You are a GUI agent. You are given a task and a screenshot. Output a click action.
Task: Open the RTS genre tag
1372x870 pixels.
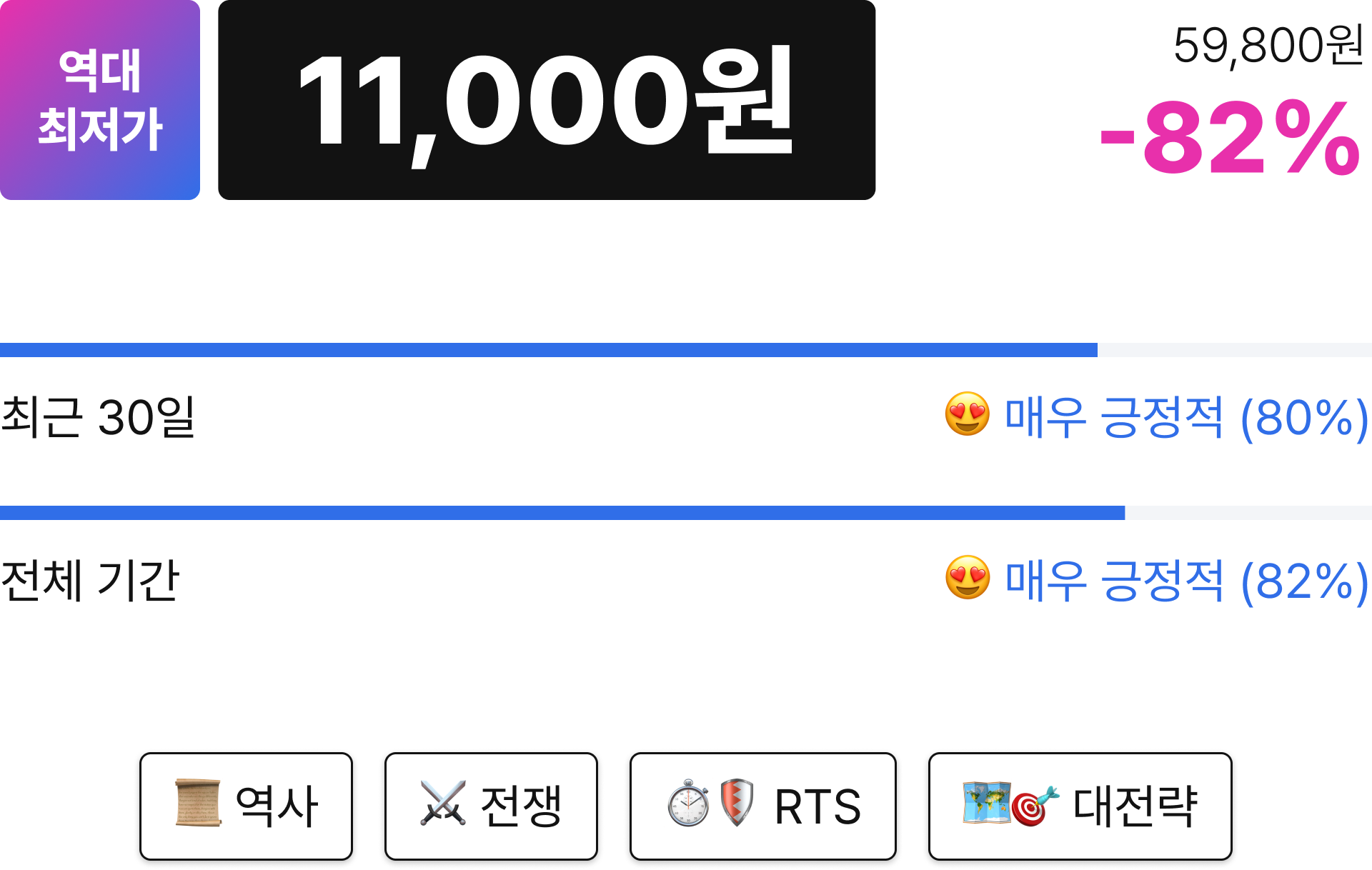coord(762,806)
